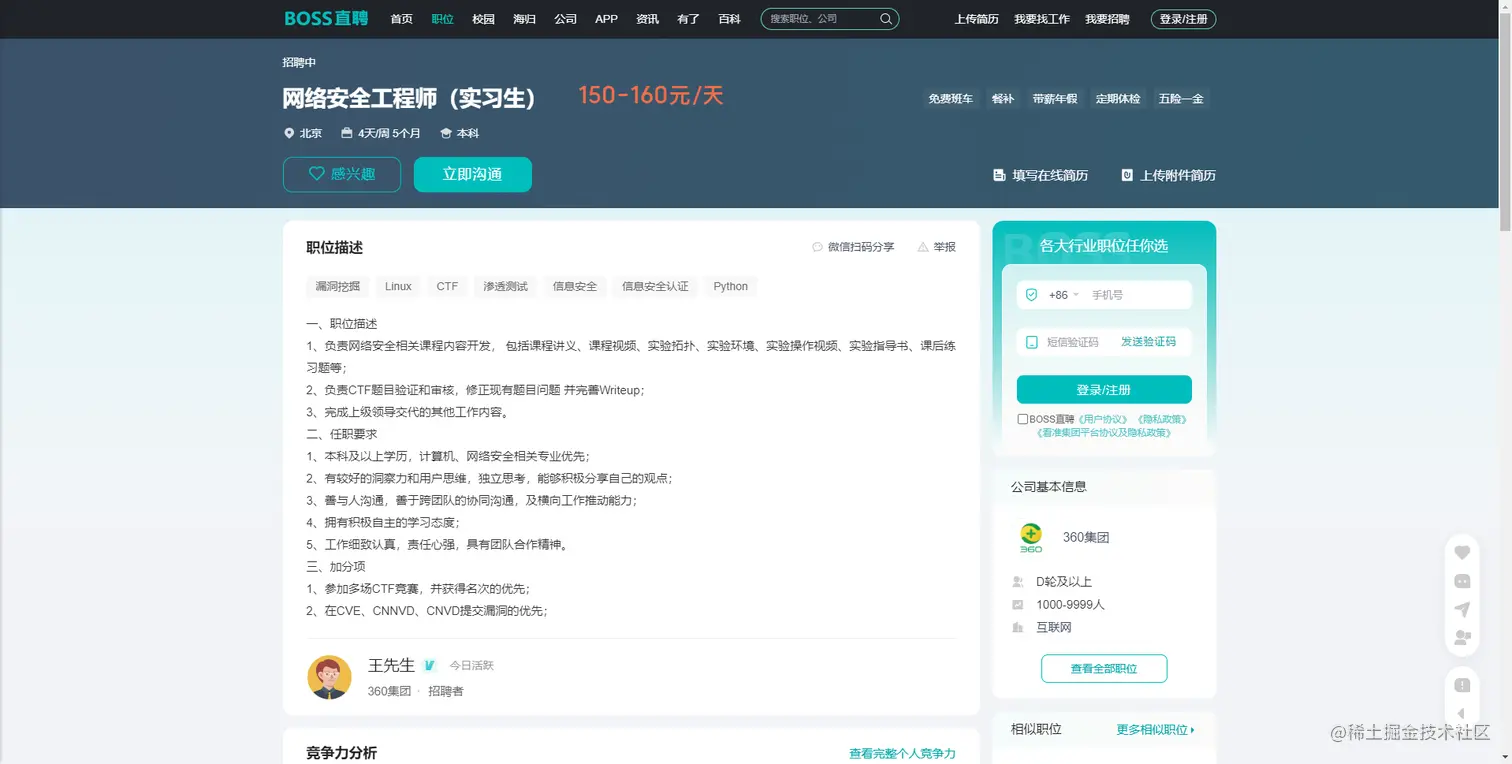Click the Linux skill tag
The height and width of the screenshot is (764, 1512).
(398, 286)
